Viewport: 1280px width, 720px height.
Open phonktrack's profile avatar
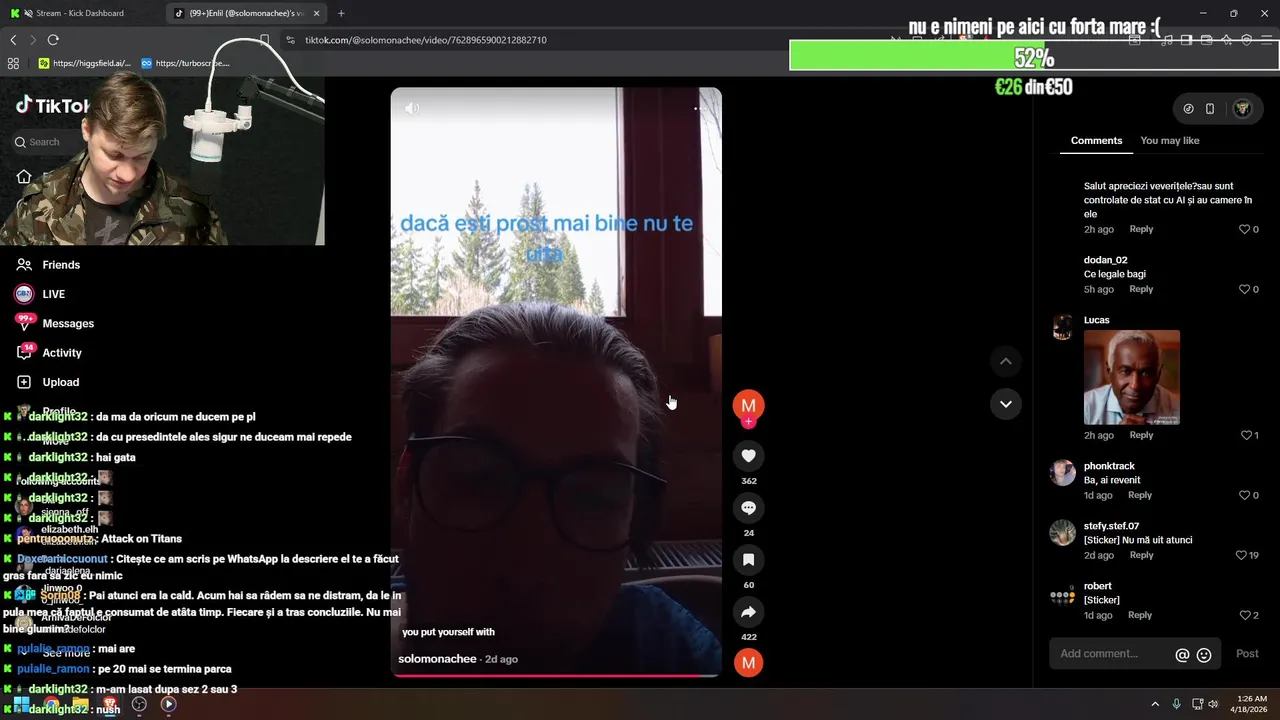click(x=1063, y=473)
